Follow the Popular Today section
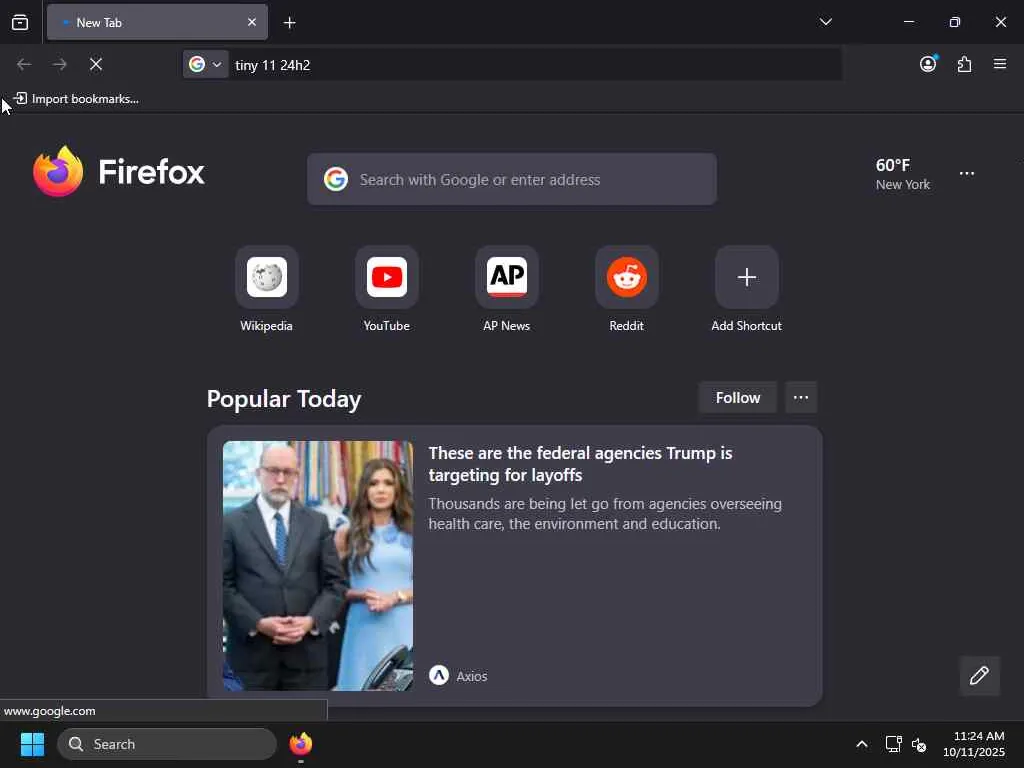 (738, 398)
